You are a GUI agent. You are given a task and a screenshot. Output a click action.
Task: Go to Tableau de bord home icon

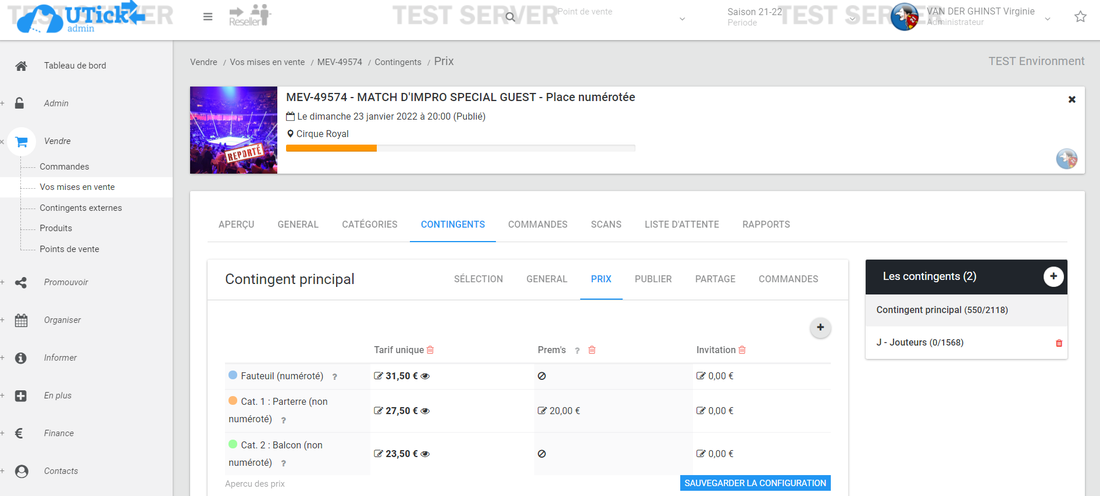click(x=21, y=66)
